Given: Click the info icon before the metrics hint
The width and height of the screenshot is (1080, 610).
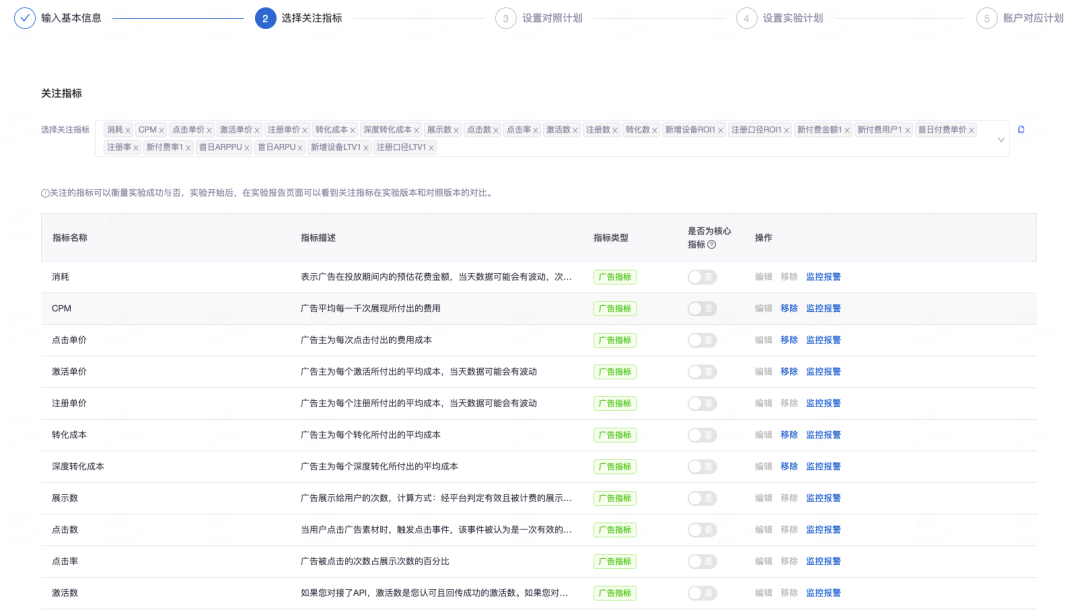Looking at the screenshot, I should 45,193.
